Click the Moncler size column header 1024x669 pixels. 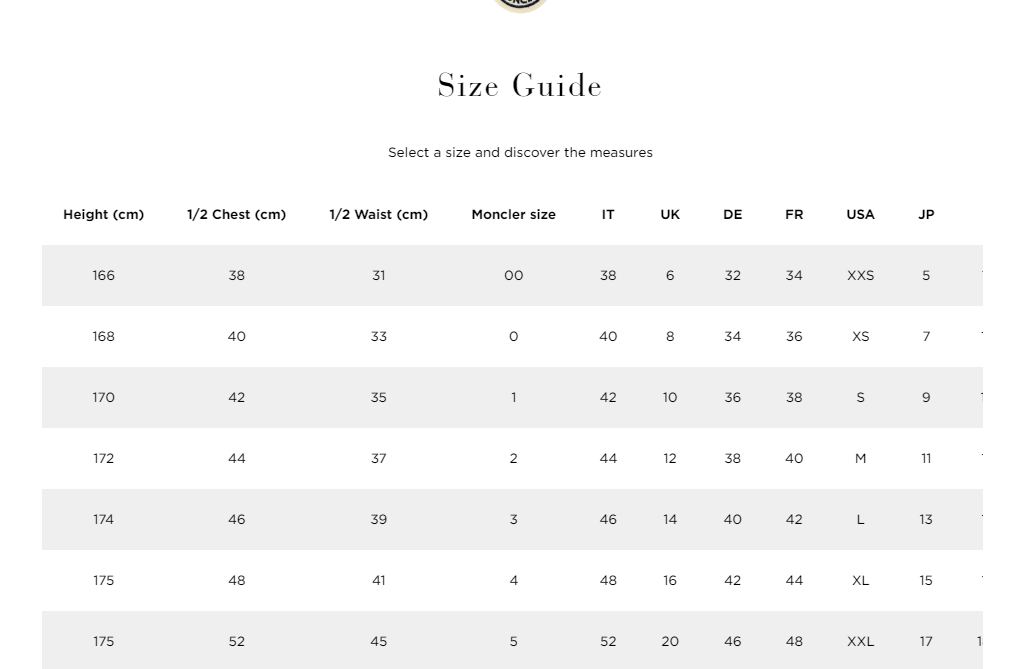point(513,215)
